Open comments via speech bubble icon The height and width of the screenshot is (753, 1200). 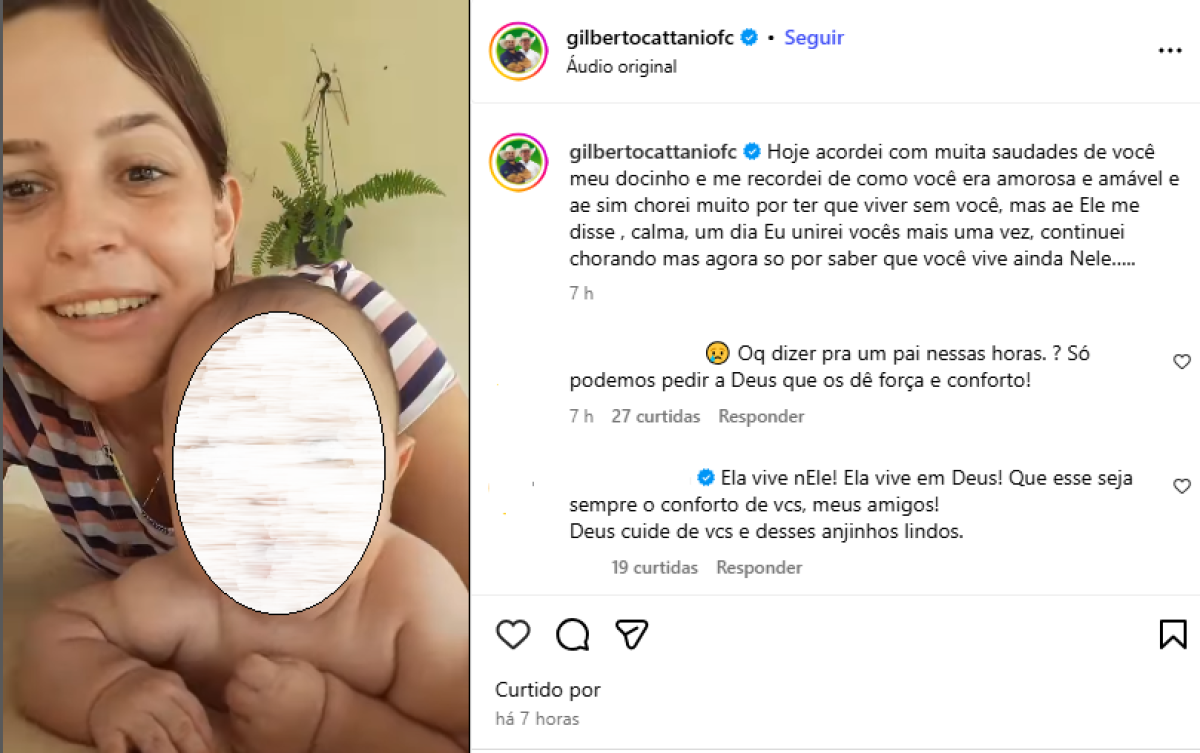click(x=573, y=634)
